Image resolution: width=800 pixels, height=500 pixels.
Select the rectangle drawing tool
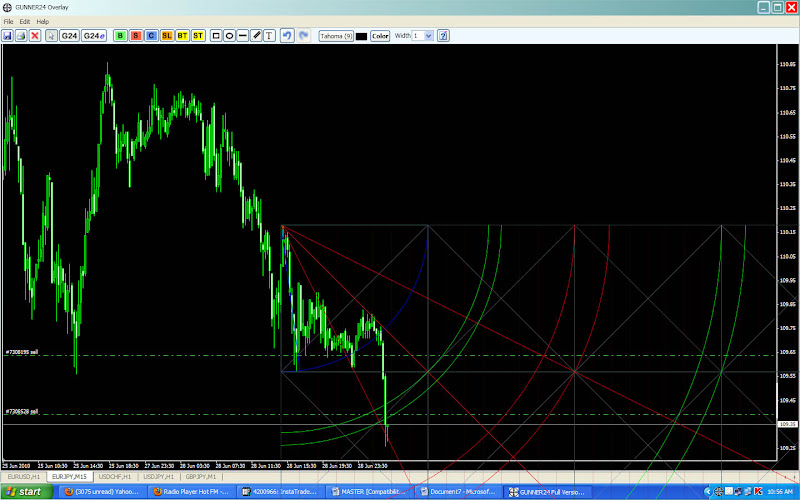coord(216,36)
